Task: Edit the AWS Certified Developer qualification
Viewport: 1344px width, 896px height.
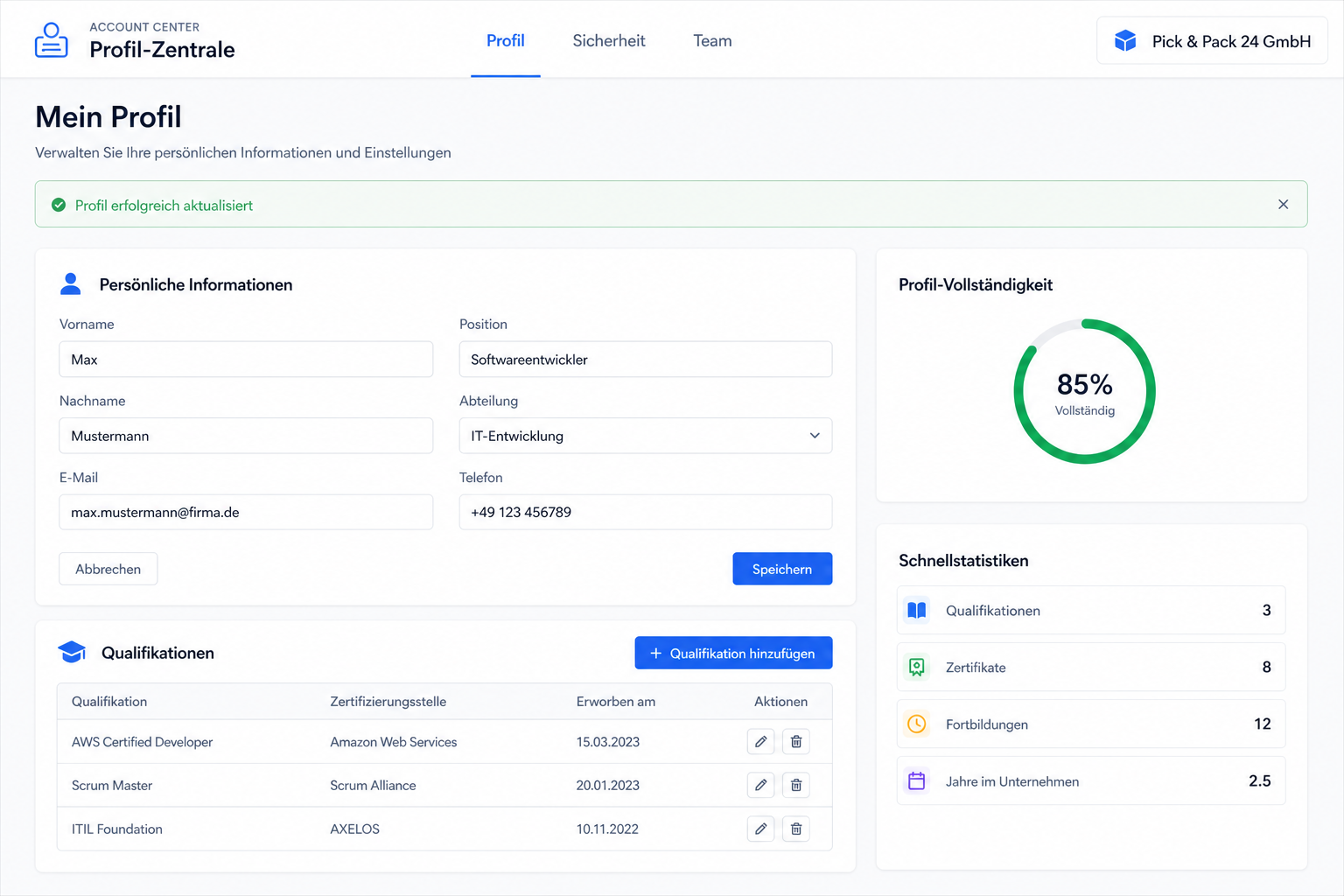Action: point(760,742)
